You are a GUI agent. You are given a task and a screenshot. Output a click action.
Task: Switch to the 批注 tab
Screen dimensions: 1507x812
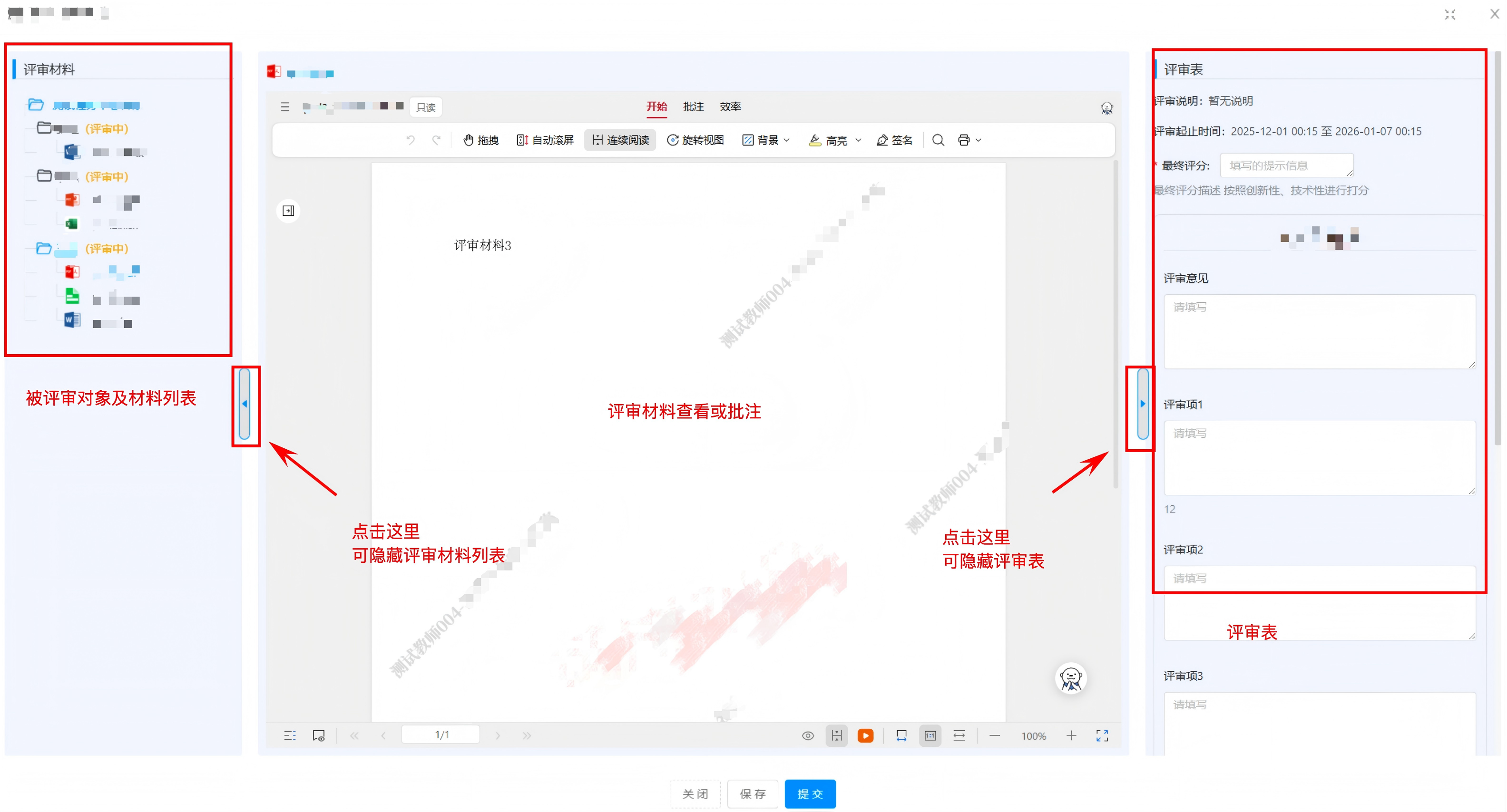point(693,106)
